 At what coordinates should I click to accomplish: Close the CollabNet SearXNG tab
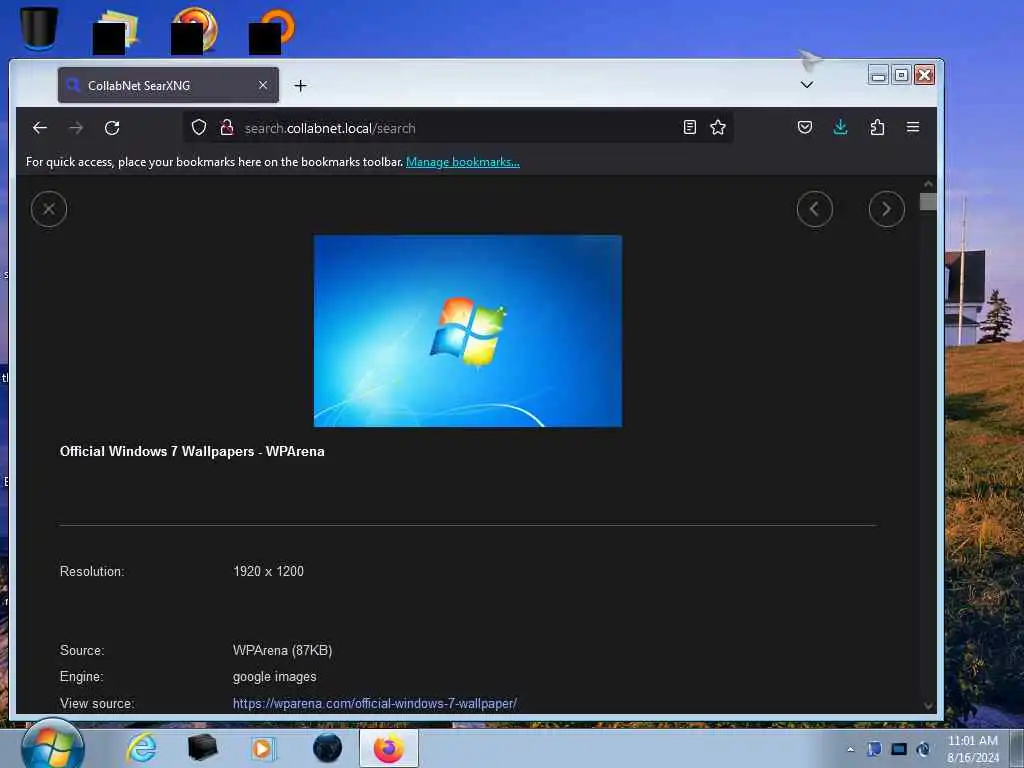(263, 86)
